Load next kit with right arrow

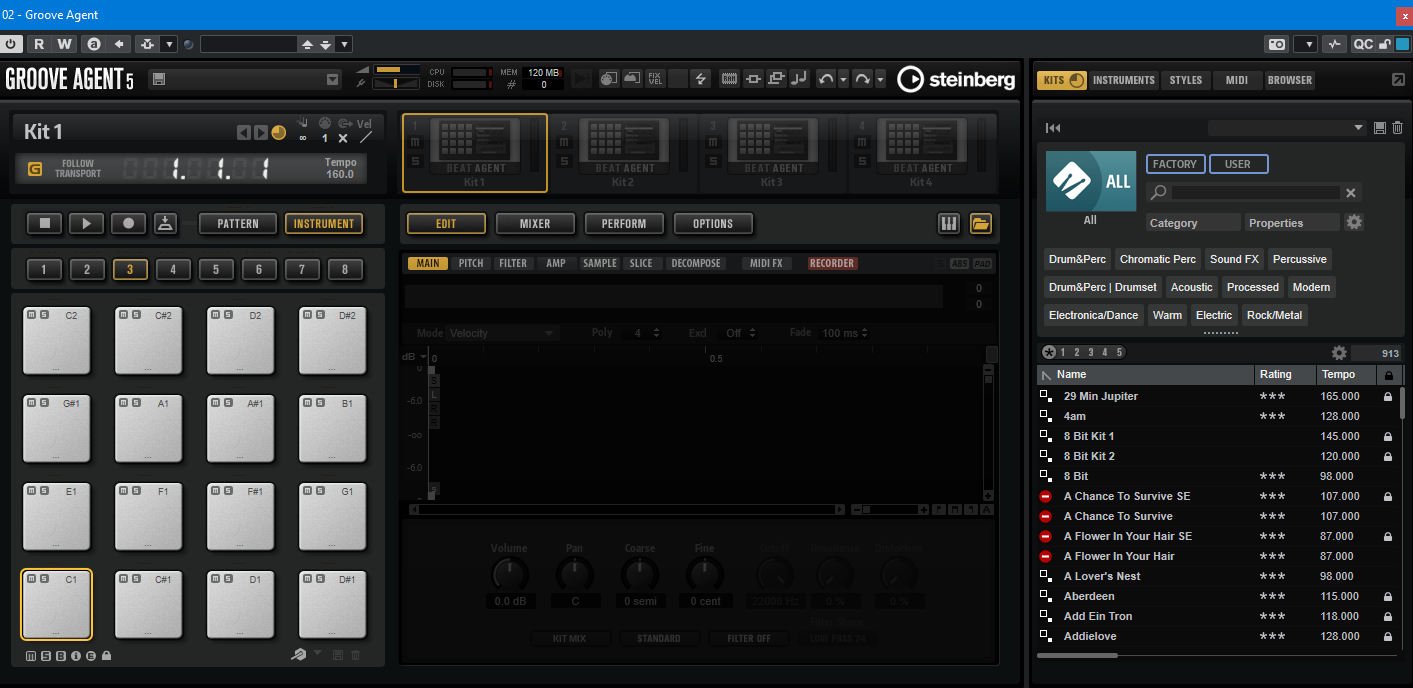[260, 132]
